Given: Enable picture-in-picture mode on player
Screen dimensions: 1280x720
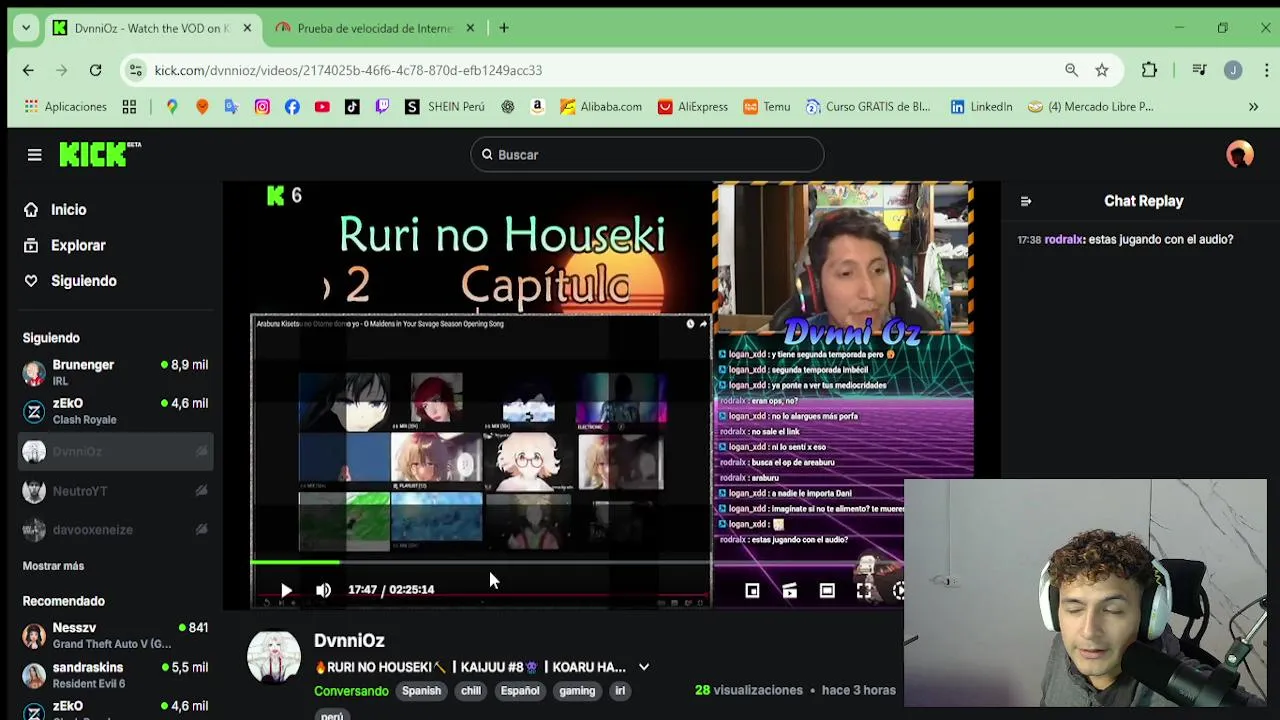Looking at the screenshot, I should [x=752, y=591].
